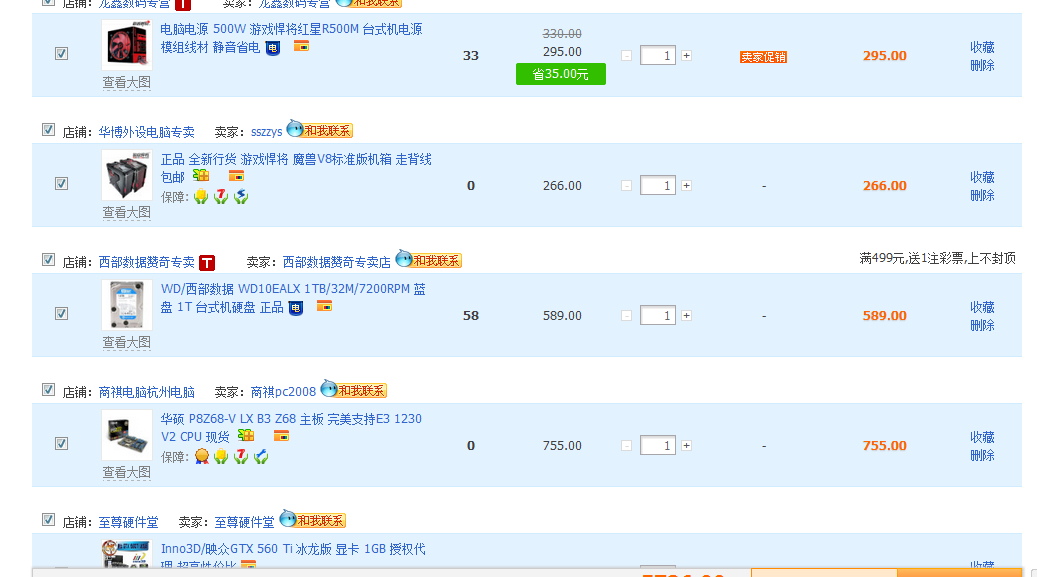Image resolution: width=1037 pixels, height=577 pixels.
Task: Contact 至尊硬件堂 seller via 和我联系 icon
Action: (x=313, y=519)
